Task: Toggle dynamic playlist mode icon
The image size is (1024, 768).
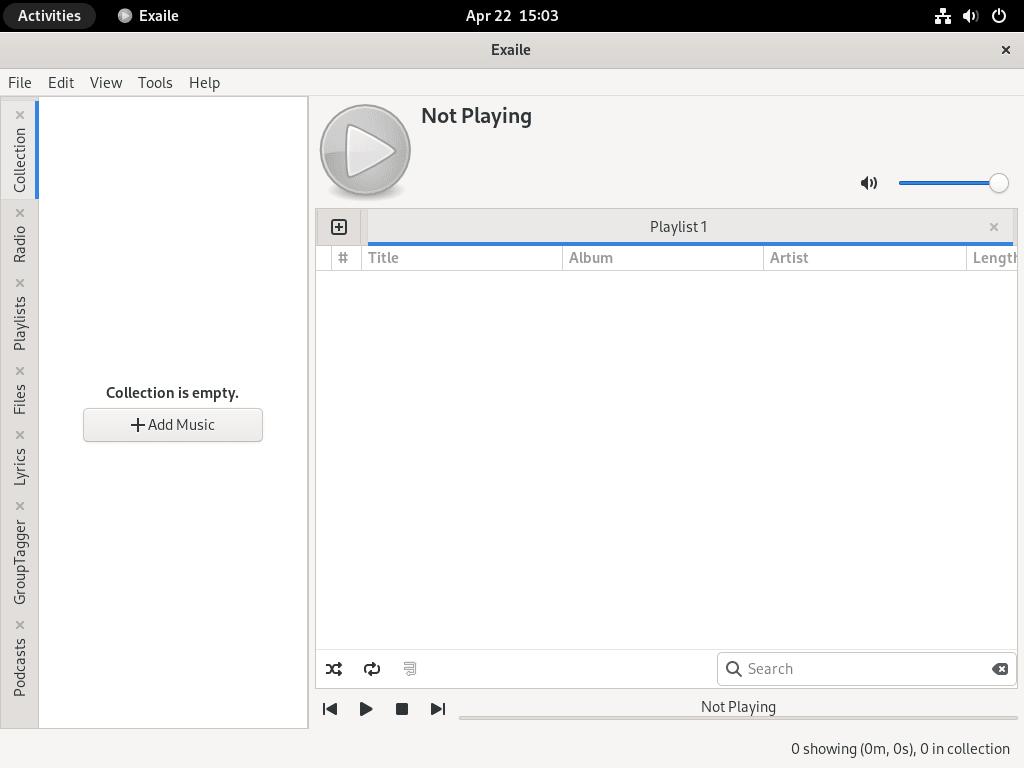Action: click(x=409, y=669)
